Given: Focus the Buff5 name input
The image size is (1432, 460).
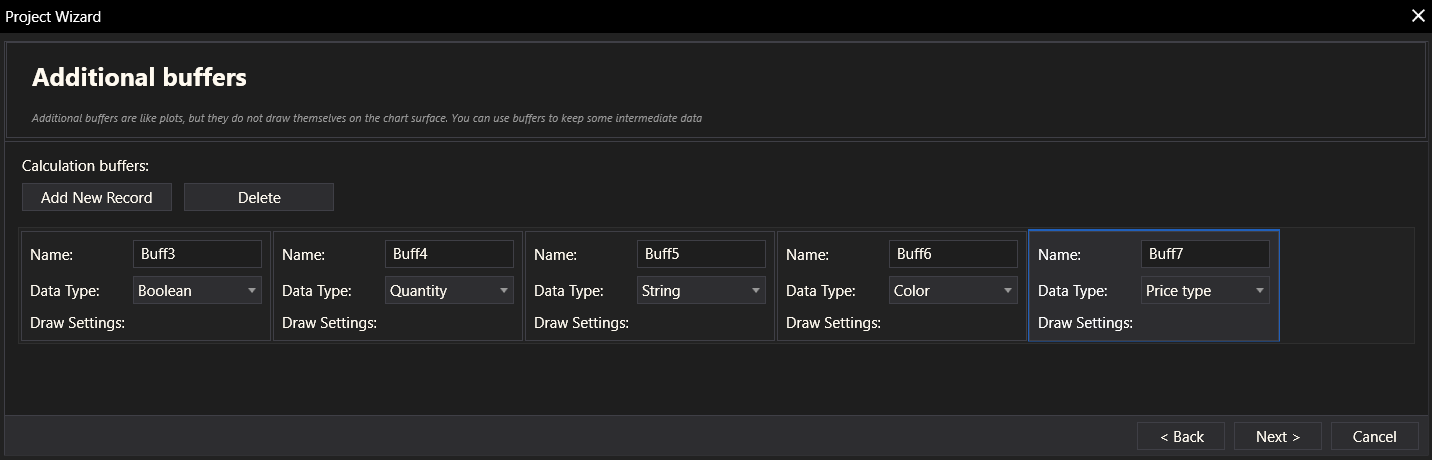Looking at the screenshot, I should [701, 254].
